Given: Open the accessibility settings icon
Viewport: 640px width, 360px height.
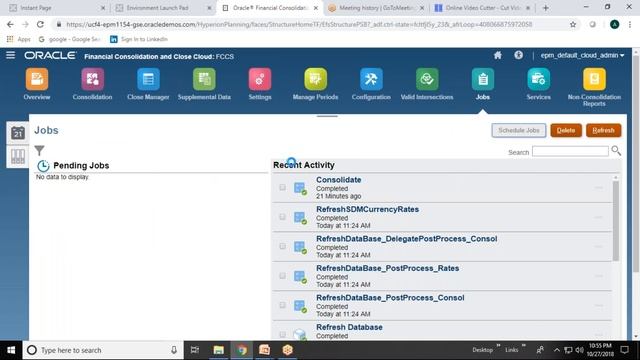Looking at the screenshot, I should pos(518,55).
